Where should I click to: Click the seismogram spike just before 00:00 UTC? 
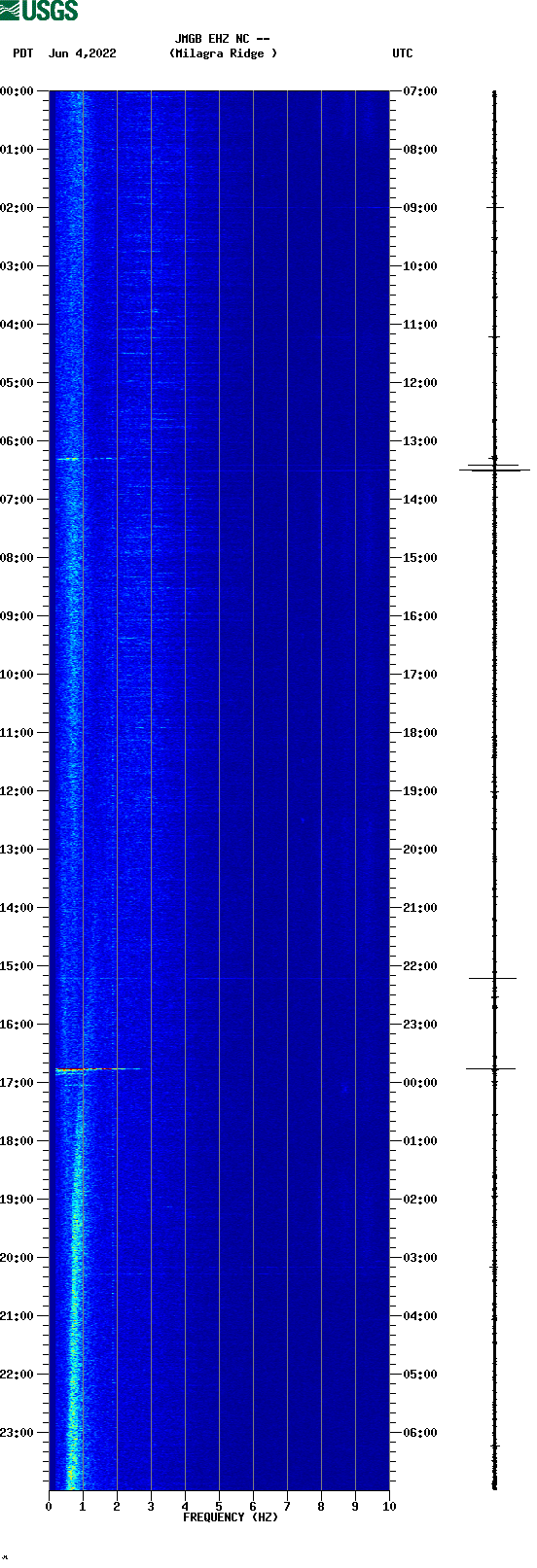pos(490,1068)
